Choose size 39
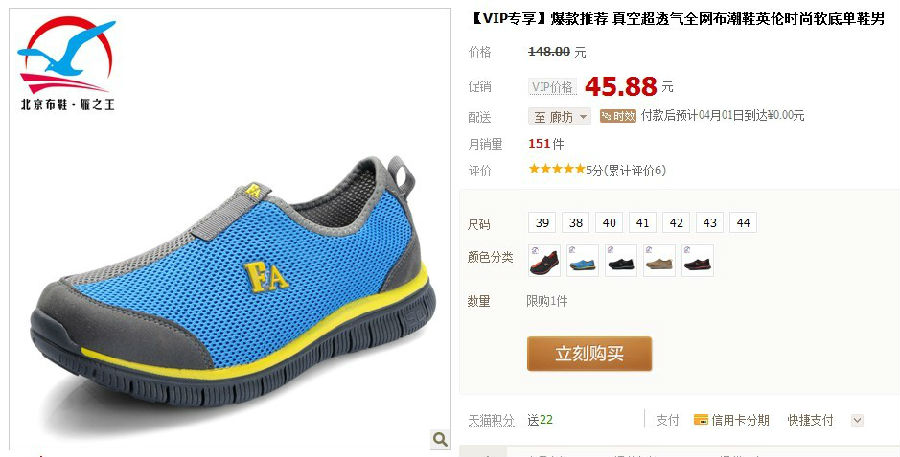This screenshot has width=900, height=457. point(542,222)
